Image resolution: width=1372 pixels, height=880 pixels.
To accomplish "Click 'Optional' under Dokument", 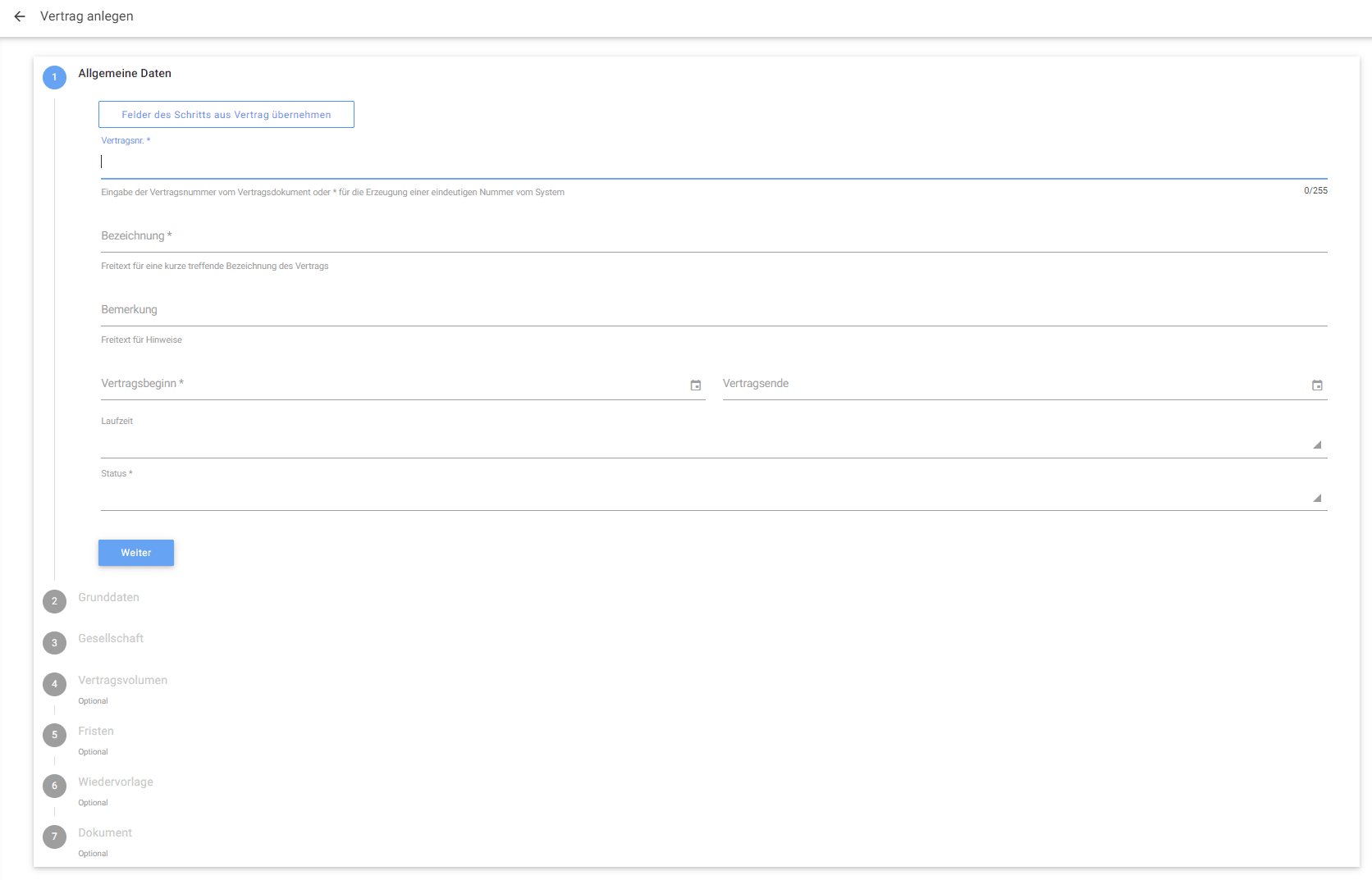I will [94, 854].
